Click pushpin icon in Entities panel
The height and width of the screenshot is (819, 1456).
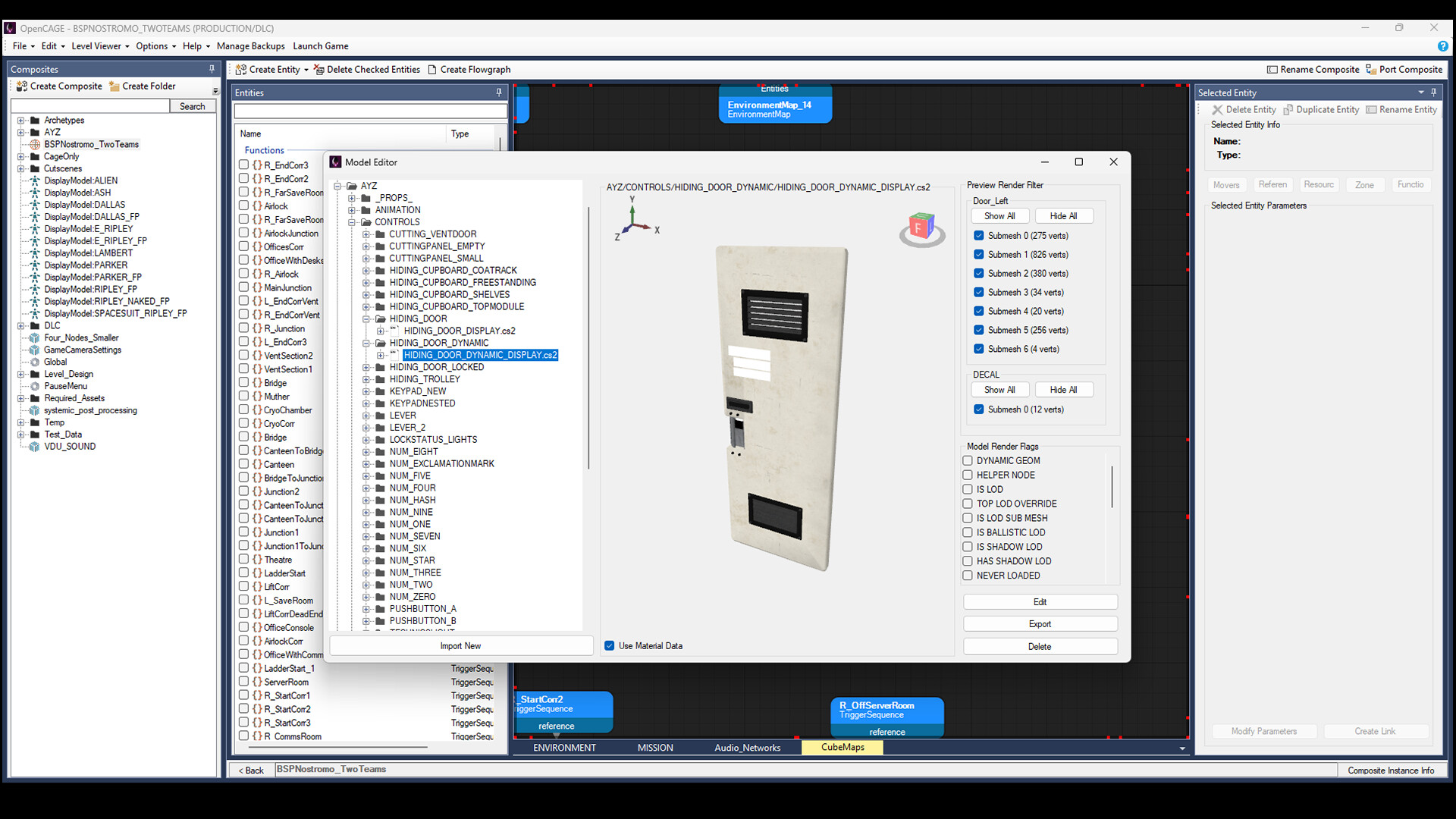[x=499, y=93]
